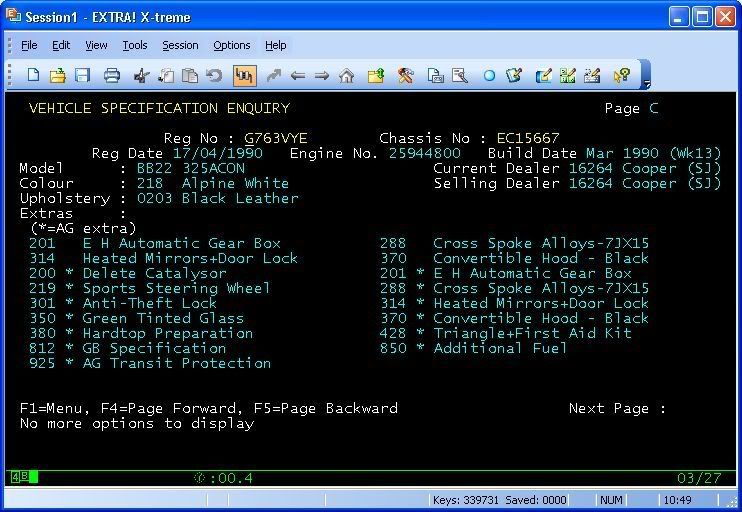This screenshot has width=742, height=512.
Task: Open the File menu
Action: [x=29, y=45]
